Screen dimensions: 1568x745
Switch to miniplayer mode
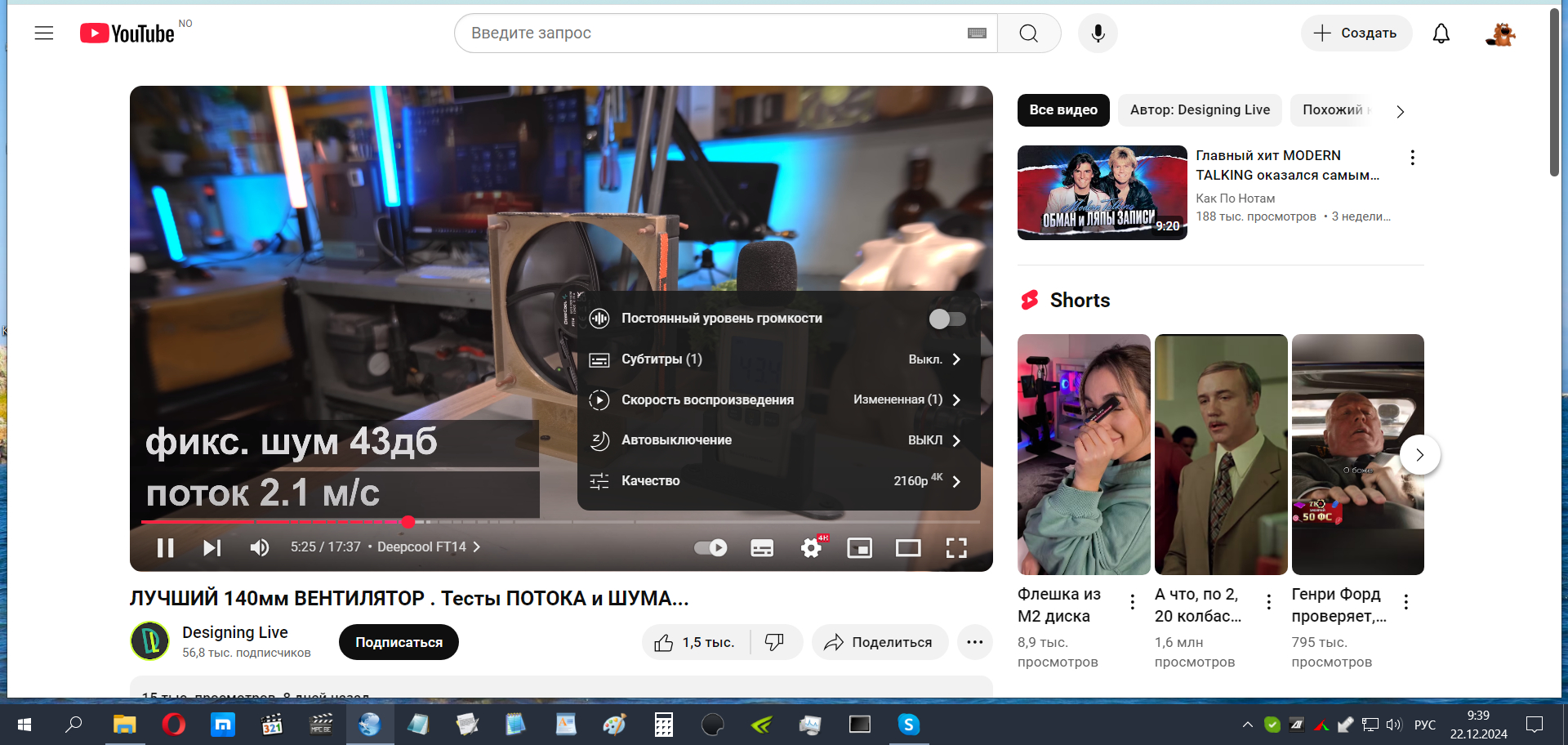[x=860, y=547]
